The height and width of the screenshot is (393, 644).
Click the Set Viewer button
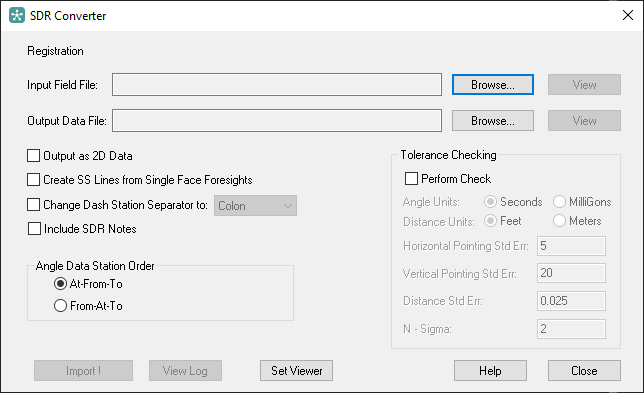click(x=297, y=370)
